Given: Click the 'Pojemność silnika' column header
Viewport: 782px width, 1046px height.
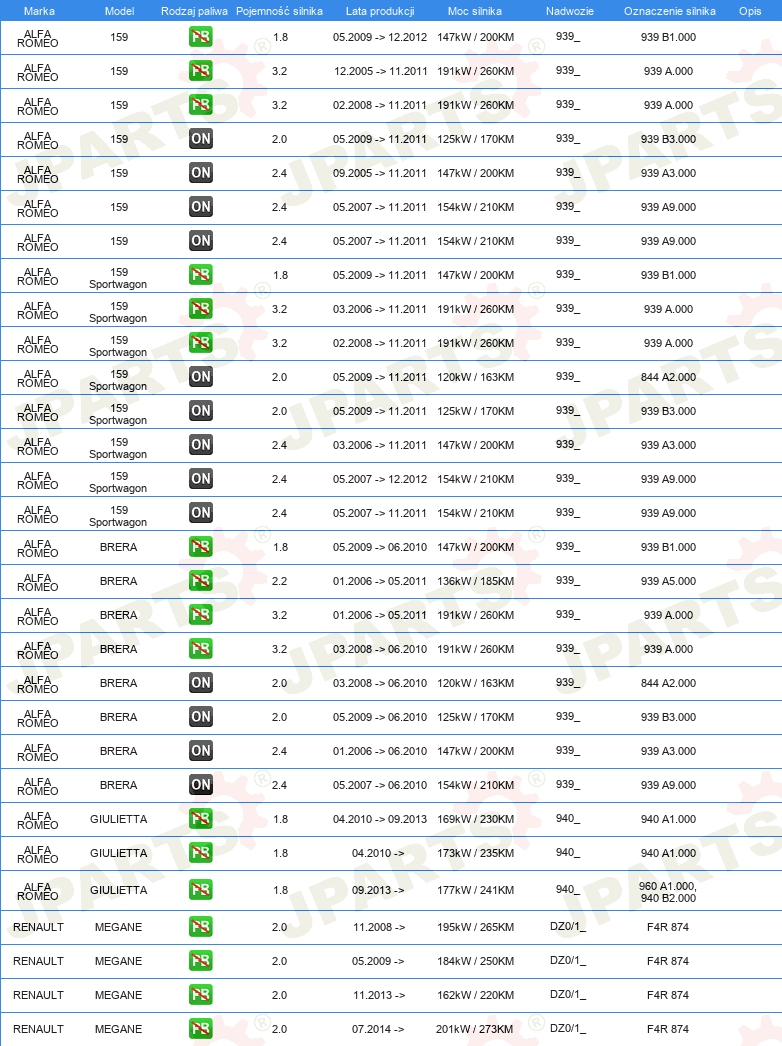Looking at the screenshot, I should click(280, 11).
